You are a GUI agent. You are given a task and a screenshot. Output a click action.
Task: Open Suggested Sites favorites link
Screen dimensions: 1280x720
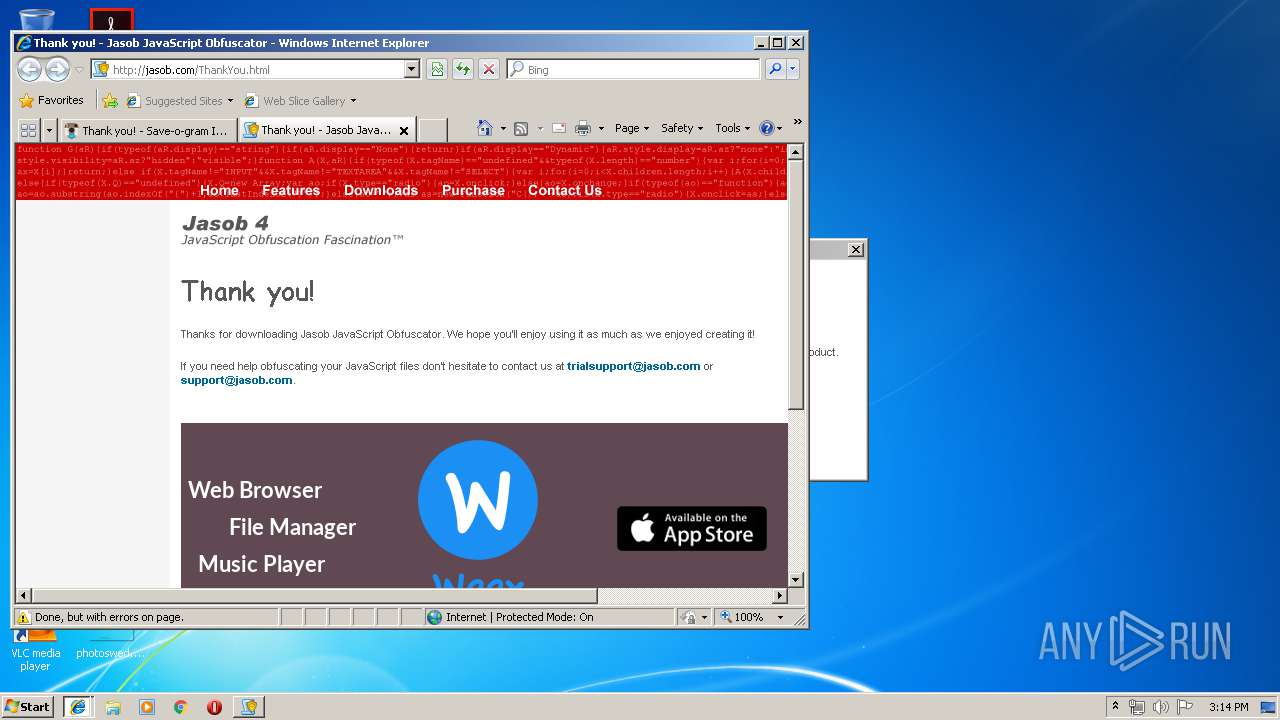[180, 100]
